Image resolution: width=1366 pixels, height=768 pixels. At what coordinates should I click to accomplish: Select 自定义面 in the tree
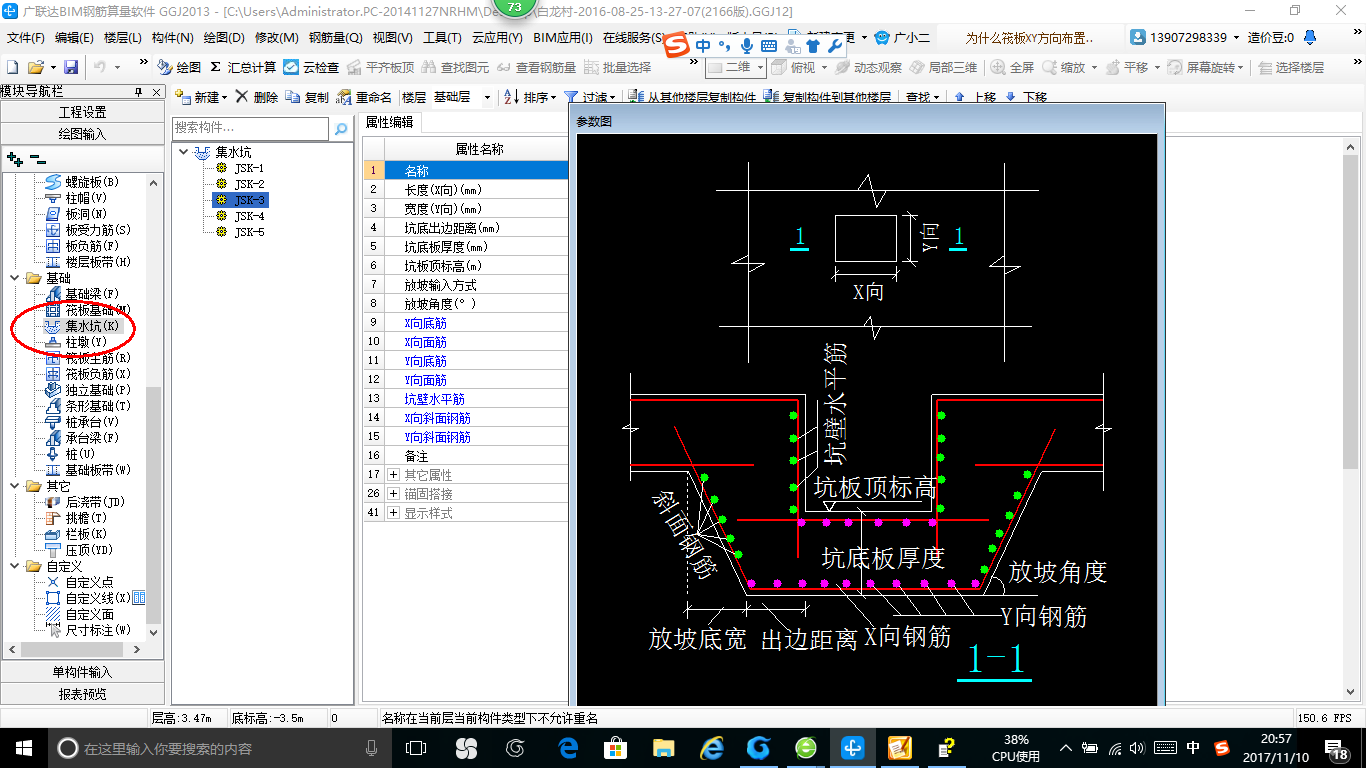[89, 614]
